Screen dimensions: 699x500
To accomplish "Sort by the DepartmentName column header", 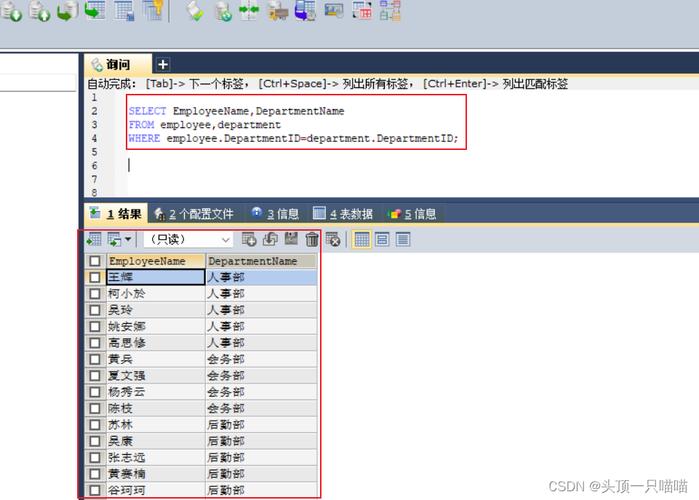I will coord(262,261).
